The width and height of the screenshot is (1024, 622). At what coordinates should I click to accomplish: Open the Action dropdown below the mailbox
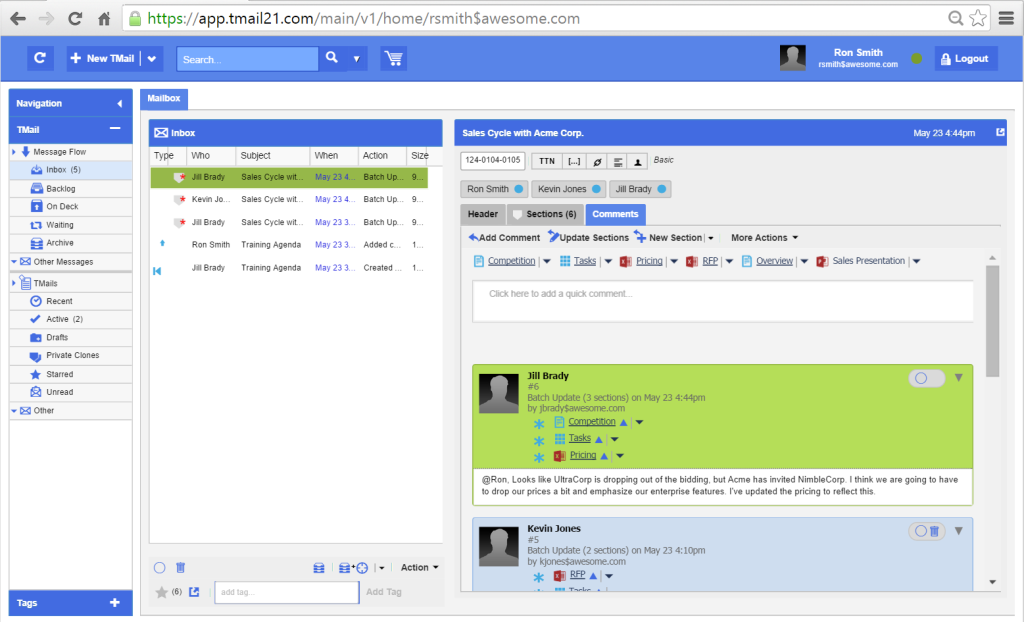coord(417,566)
